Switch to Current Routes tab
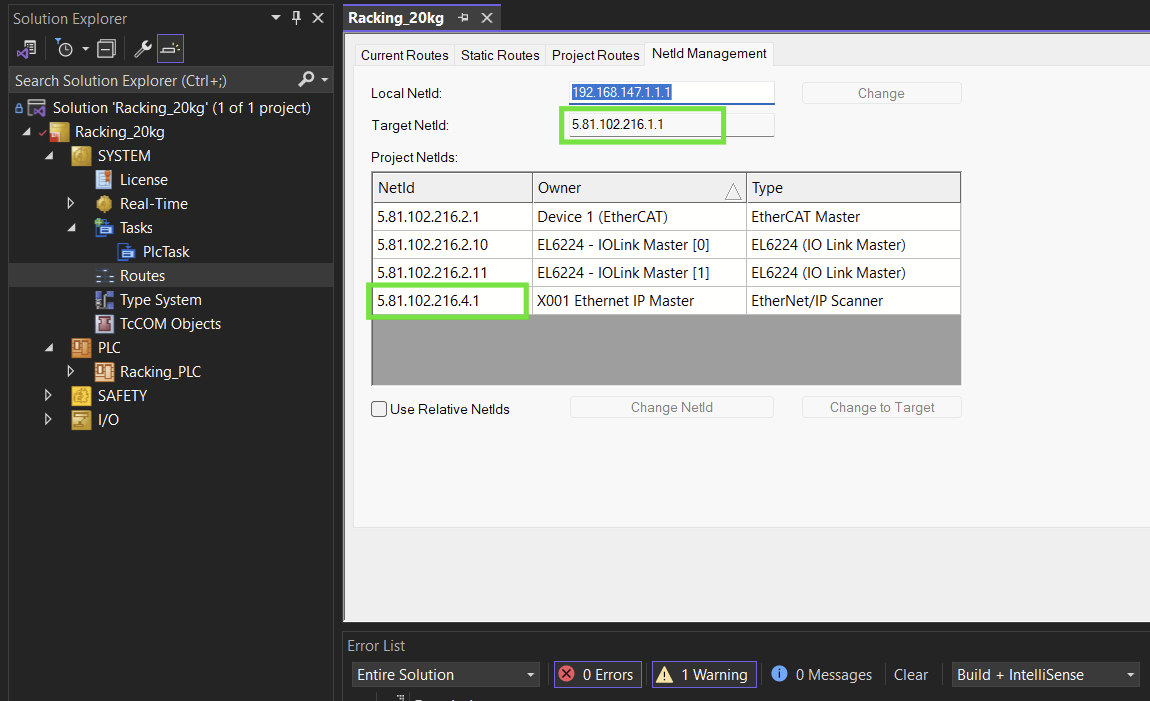 tap(404, 55)
